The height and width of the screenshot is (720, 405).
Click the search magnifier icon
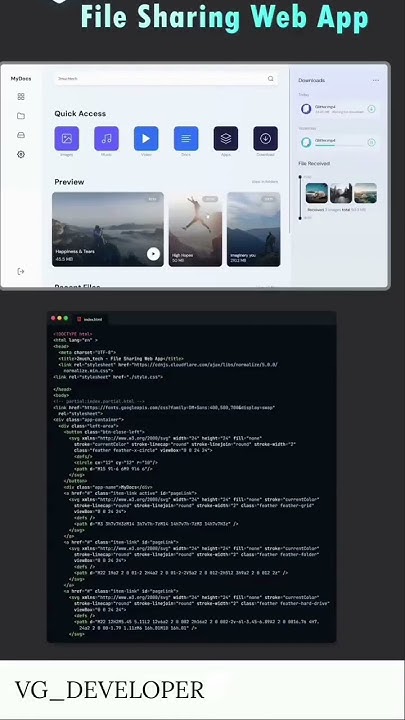(x=270, y=79)
